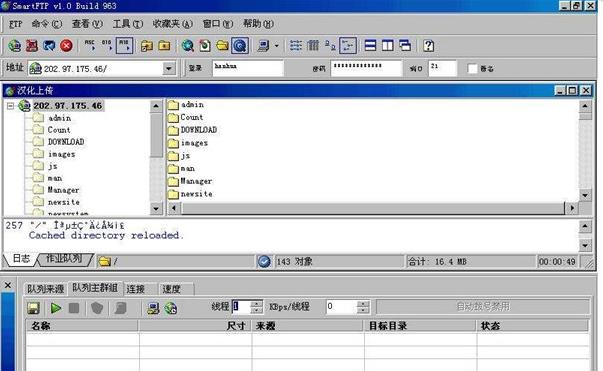Click the computer monitor toolbar icon
This screenshot has width=603, height=371.
pyautogui.click(x=263, y=46)
